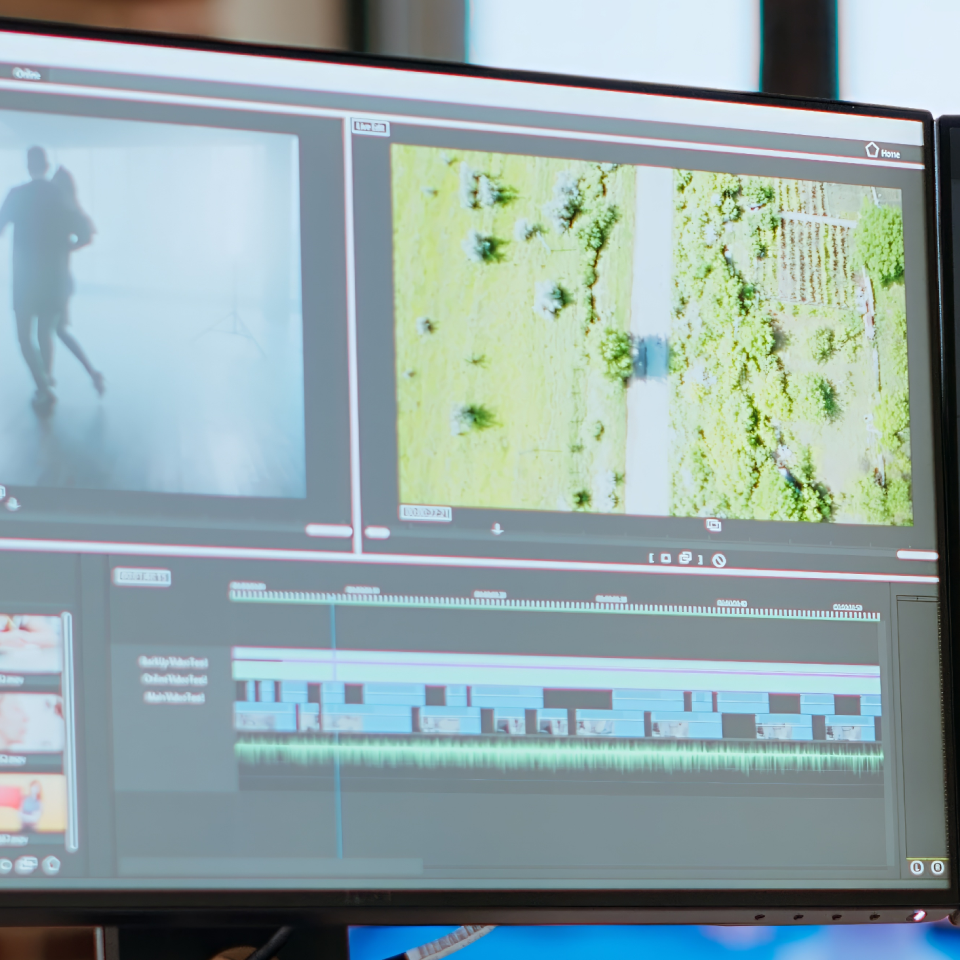Click the small icon at the left preview's bottom left
Viewport: 960px width, 960px height.
(x=12, y=504)
